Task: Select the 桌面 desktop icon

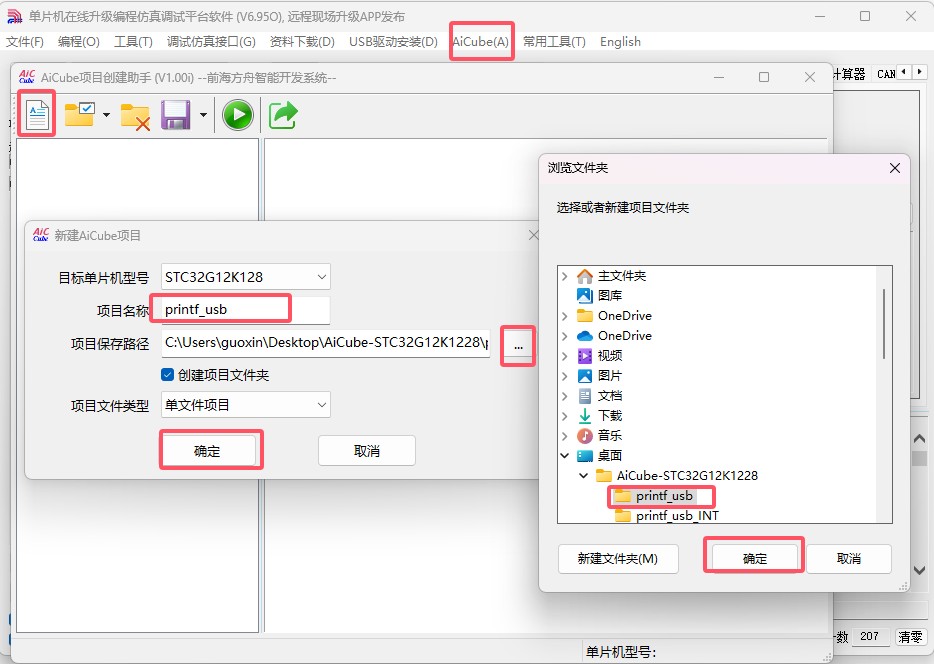Action: click(585, 456)
